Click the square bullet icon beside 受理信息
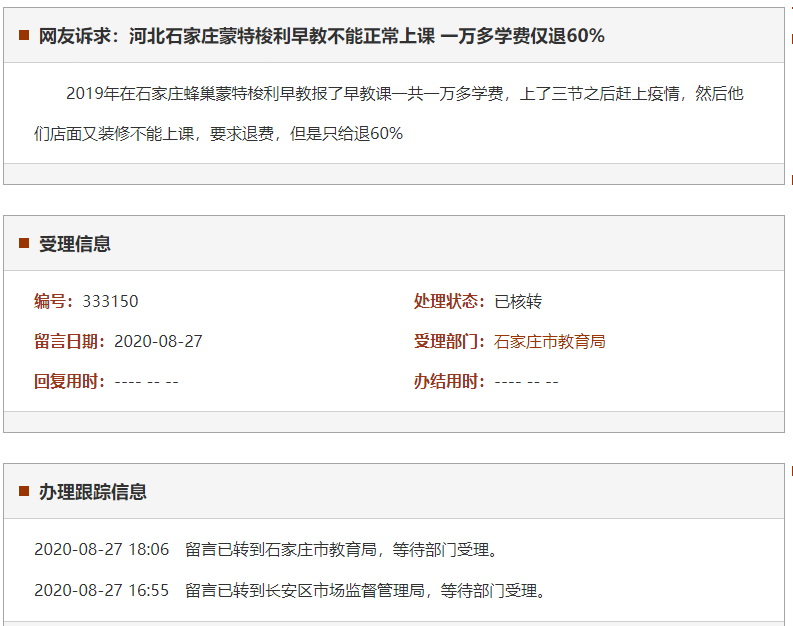The width and height of the screenshot is (793, 626). click(x=24, y=244)
